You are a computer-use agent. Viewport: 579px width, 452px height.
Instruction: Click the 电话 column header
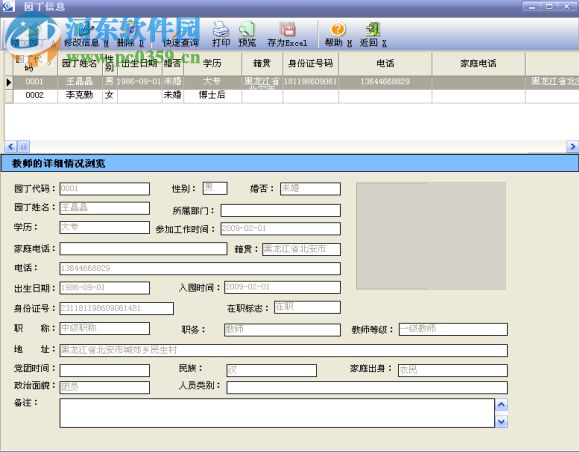click(385, 63)
